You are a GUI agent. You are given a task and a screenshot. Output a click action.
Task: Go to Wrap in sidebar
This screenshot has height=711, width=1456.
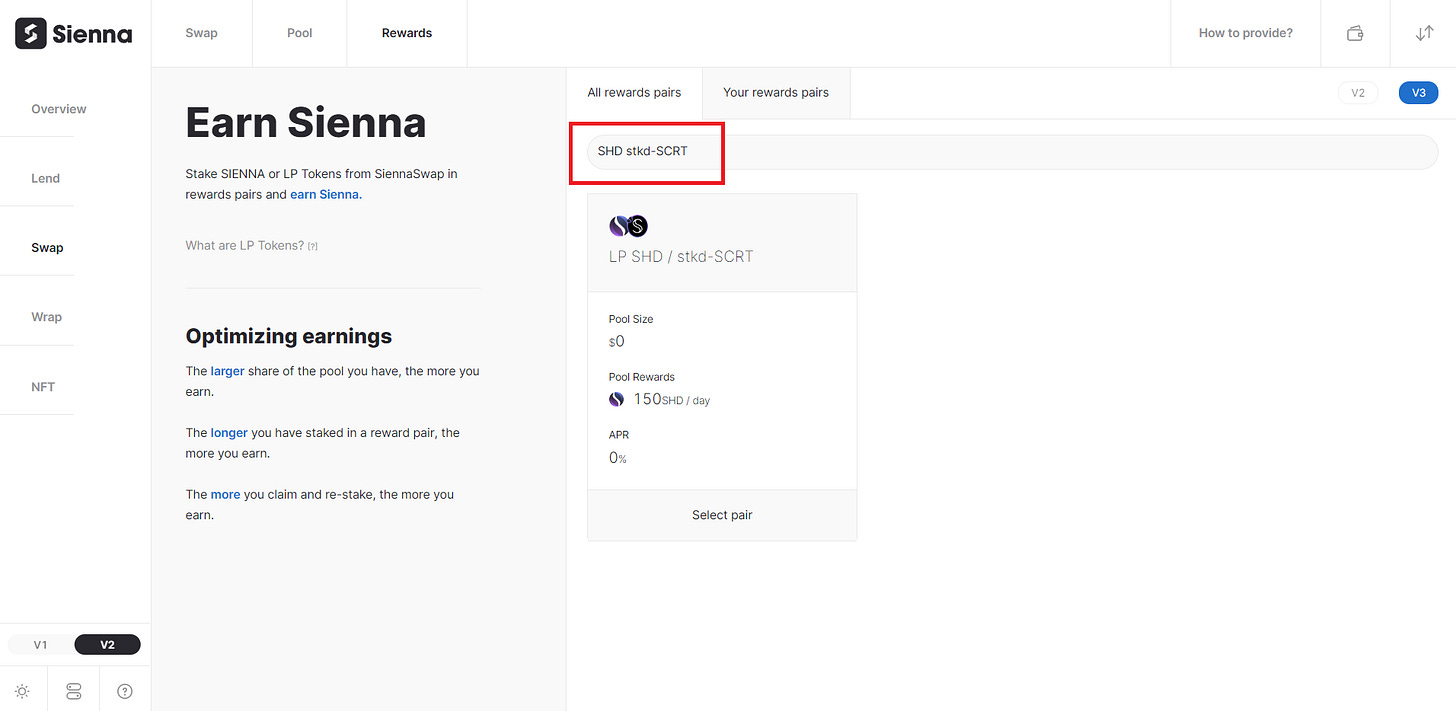click(x=46, y=317)
